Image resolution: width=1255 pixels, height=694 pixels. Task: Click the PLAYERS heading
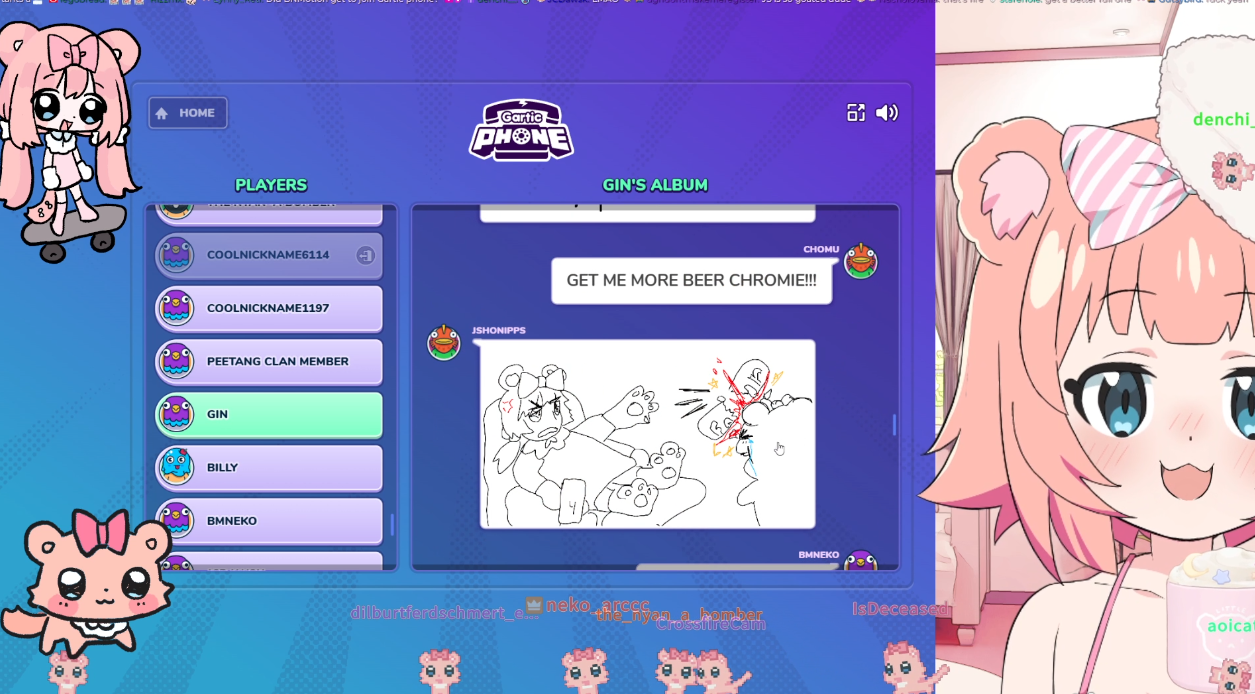pos(271,185)
